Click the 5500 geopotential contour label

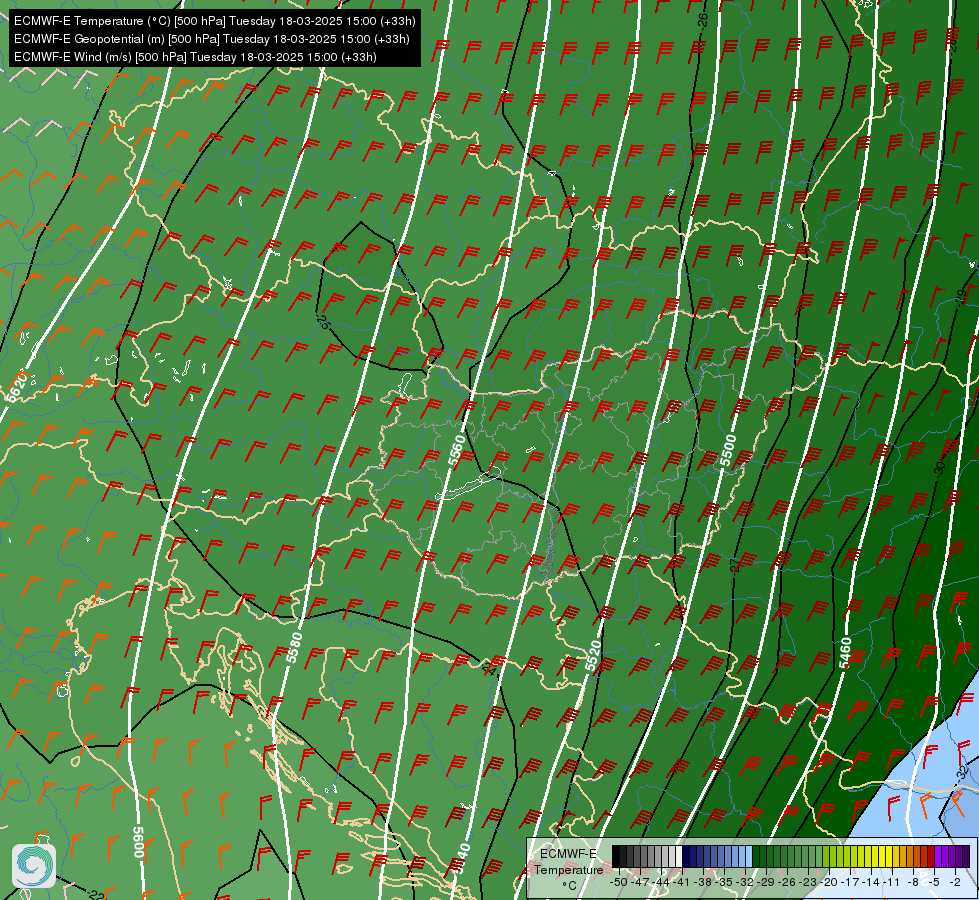[x=728, y=451]
